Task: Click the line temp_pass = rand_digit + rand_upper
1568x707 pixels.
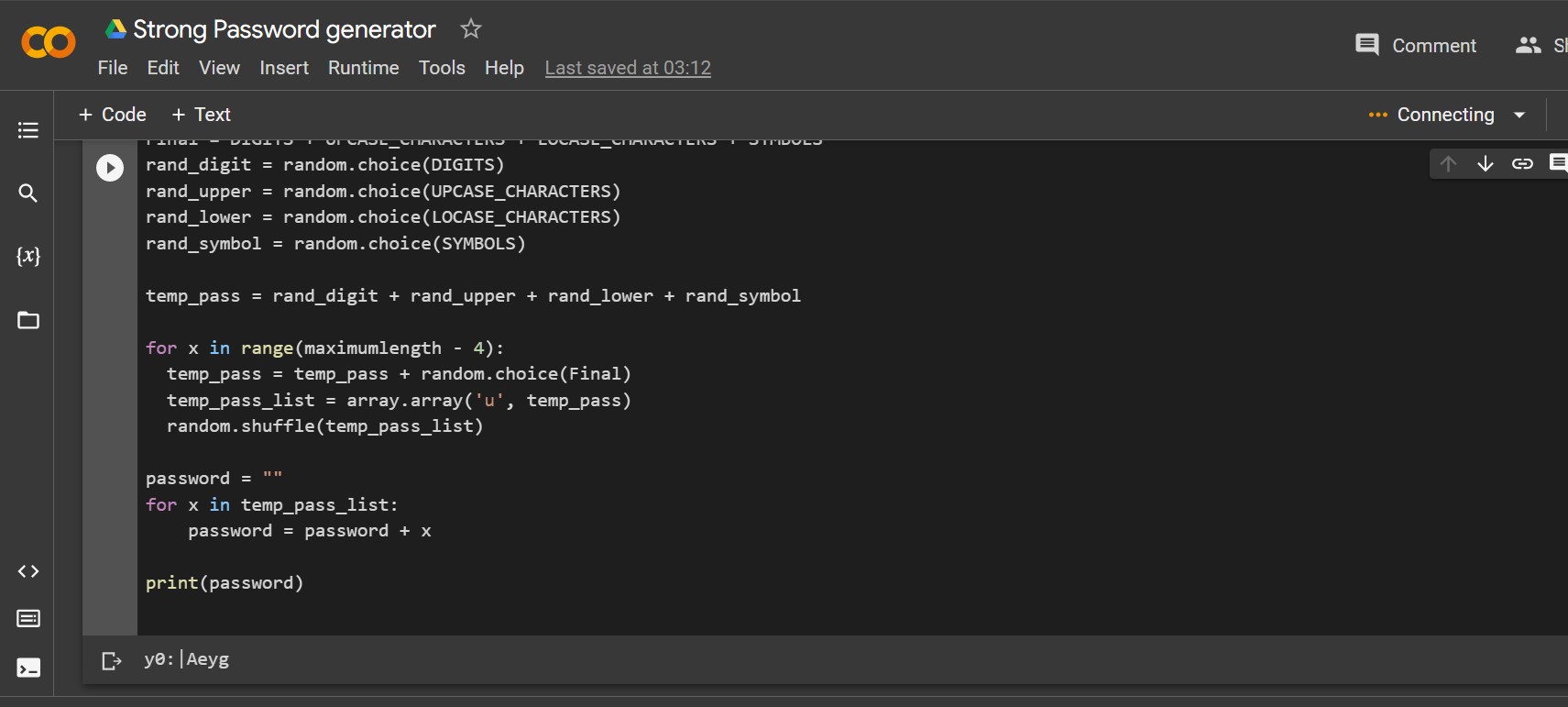Action: [473, 296]
